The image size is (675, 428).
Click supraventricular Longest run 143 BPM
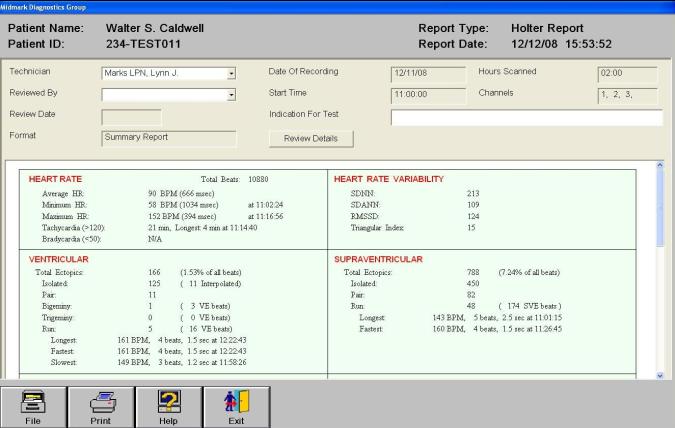(497, 318)
